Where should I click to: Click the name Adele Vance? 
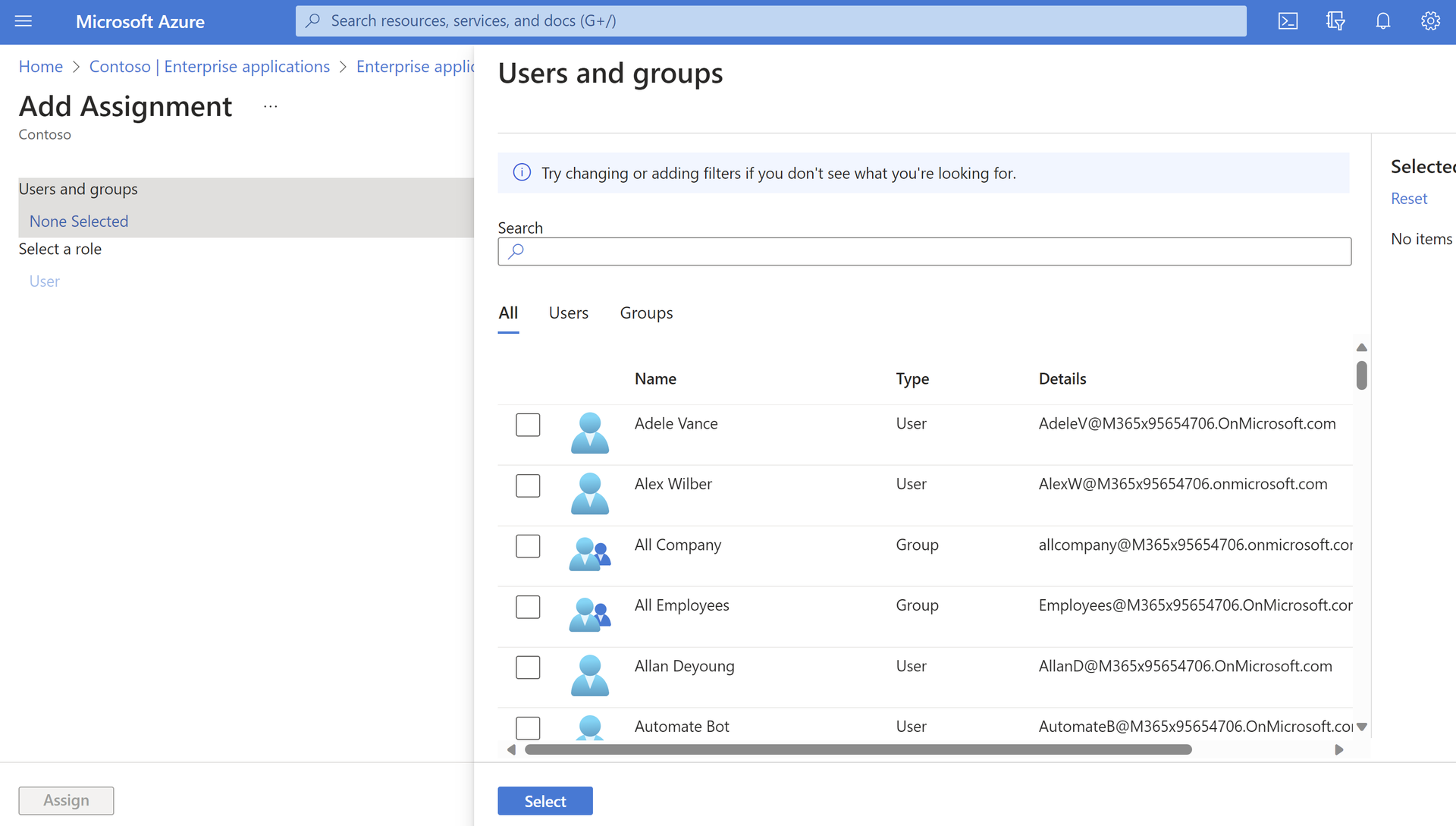[676, 423]
